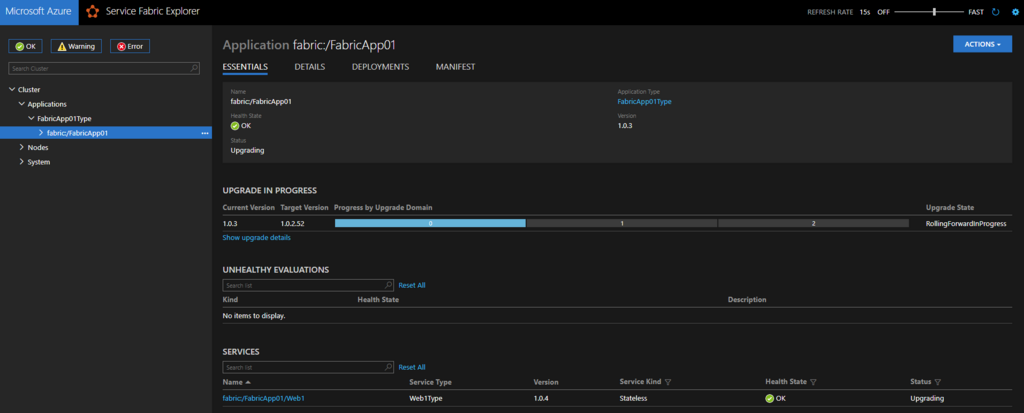Click the search magnifier in Search Cluster box
The width and height of the screenshot is (1024, 413).
coord(194,68)
